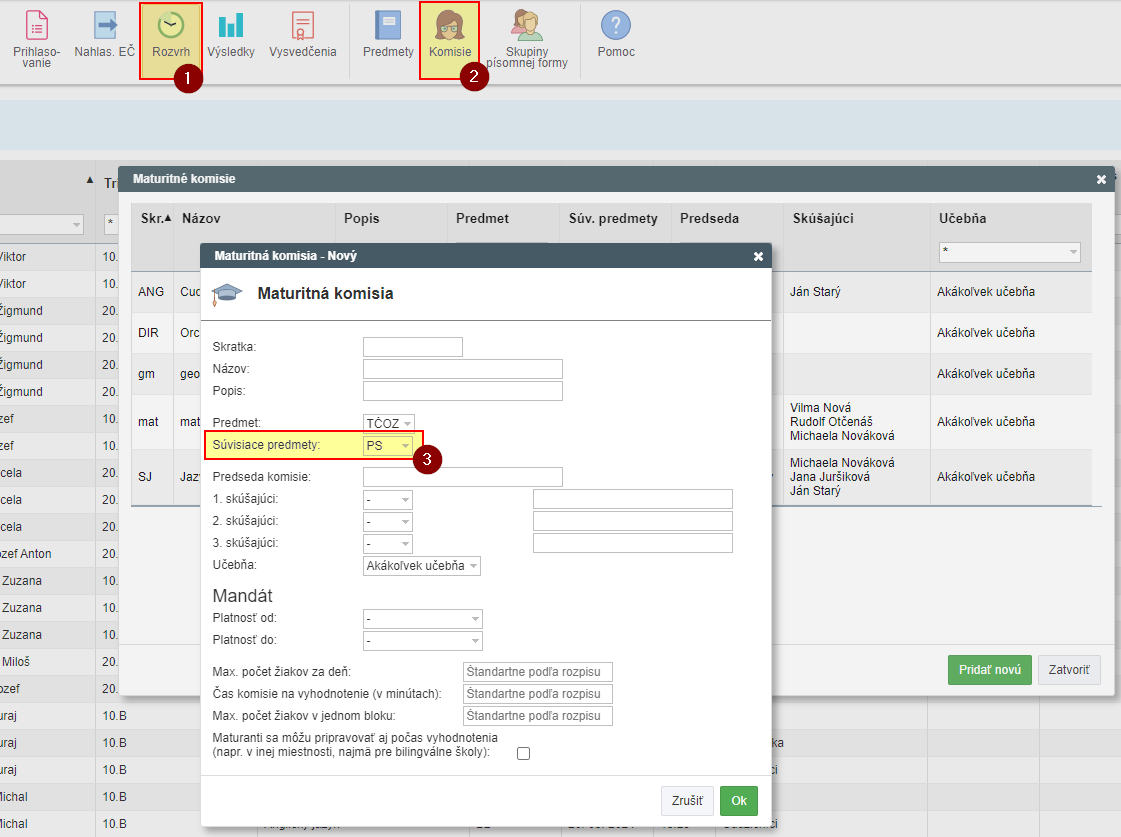The width and height of the screenshot is (1121, 837).
Task: Click the Zatvoriť button
Action: [1069, 670]
